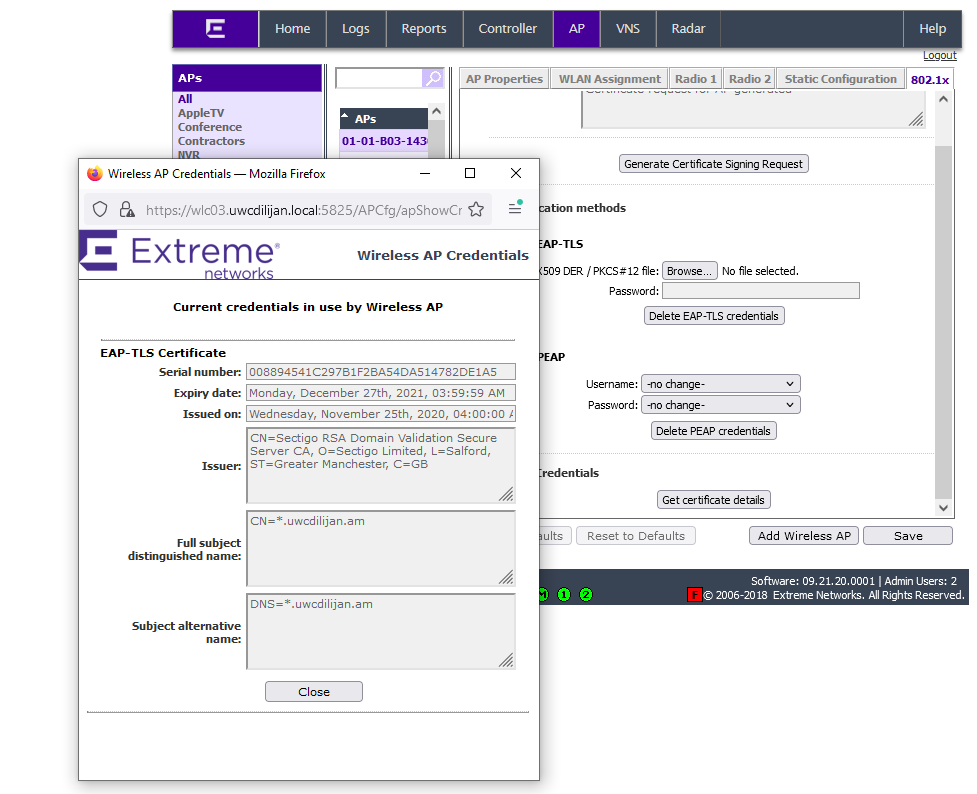
Task: Open the Logs menu
Action: 356,29
